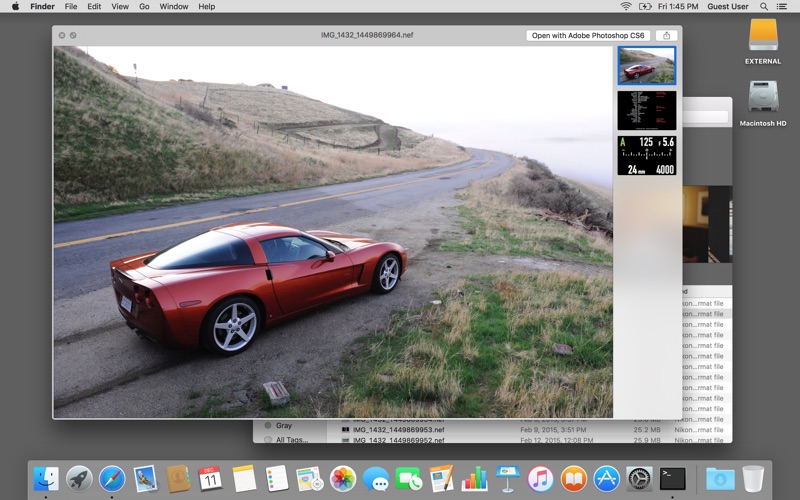
Task: Open the Apple menu
Action: coord(15,6)
